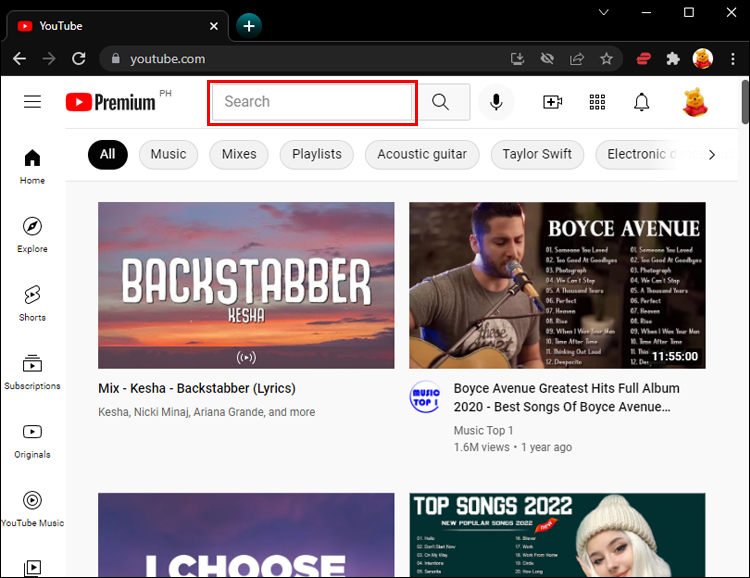Open the YouTube apps grid

597,102
